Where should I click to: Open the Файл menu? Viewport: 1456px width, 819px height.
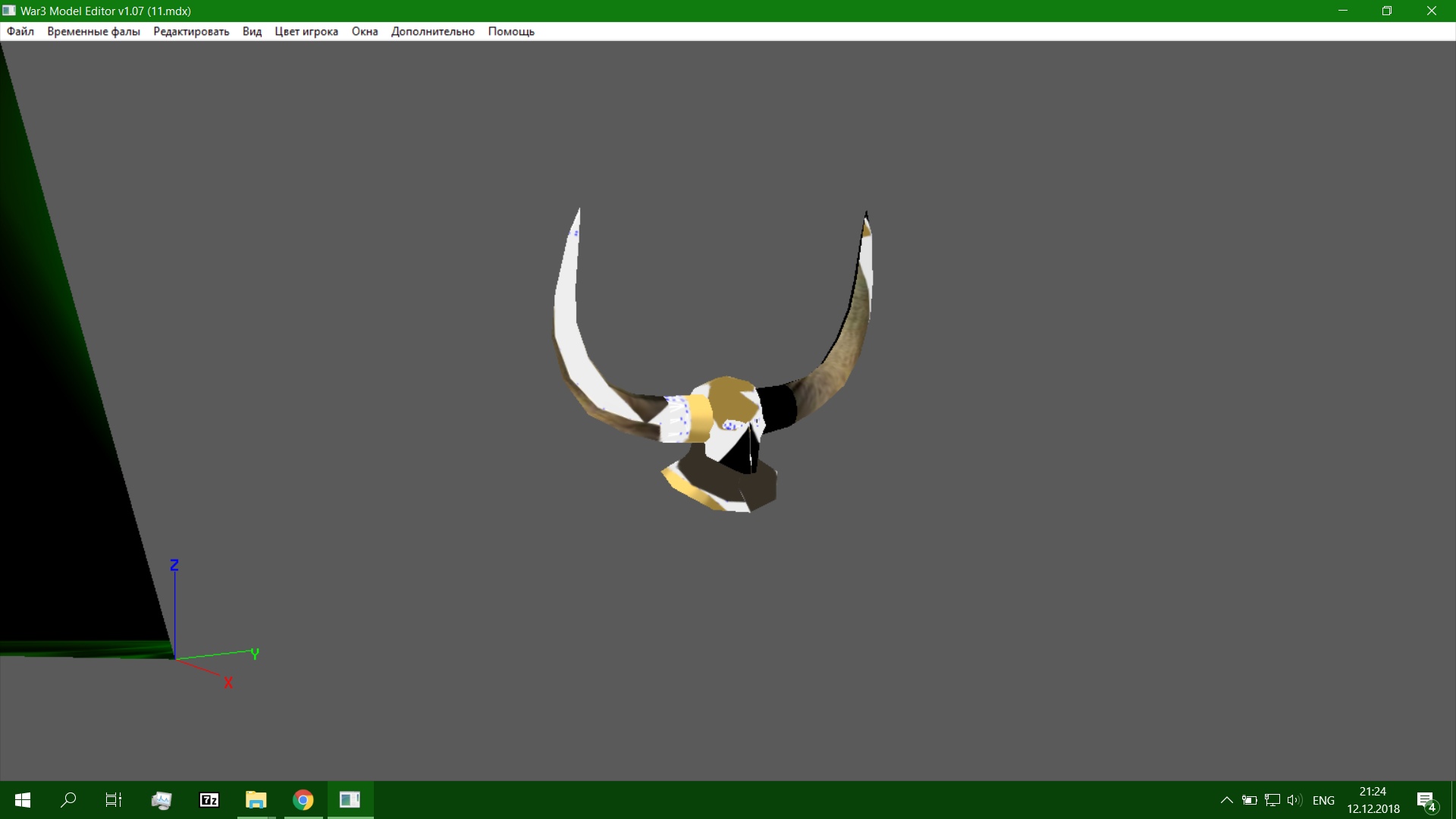click(x=20, y=31)
